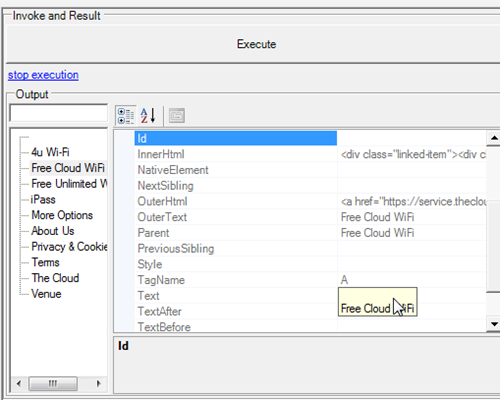Click the tree scroll right arrow
Image resolution: width=500 pixels, height=400 pixels.
coord(98,383)
